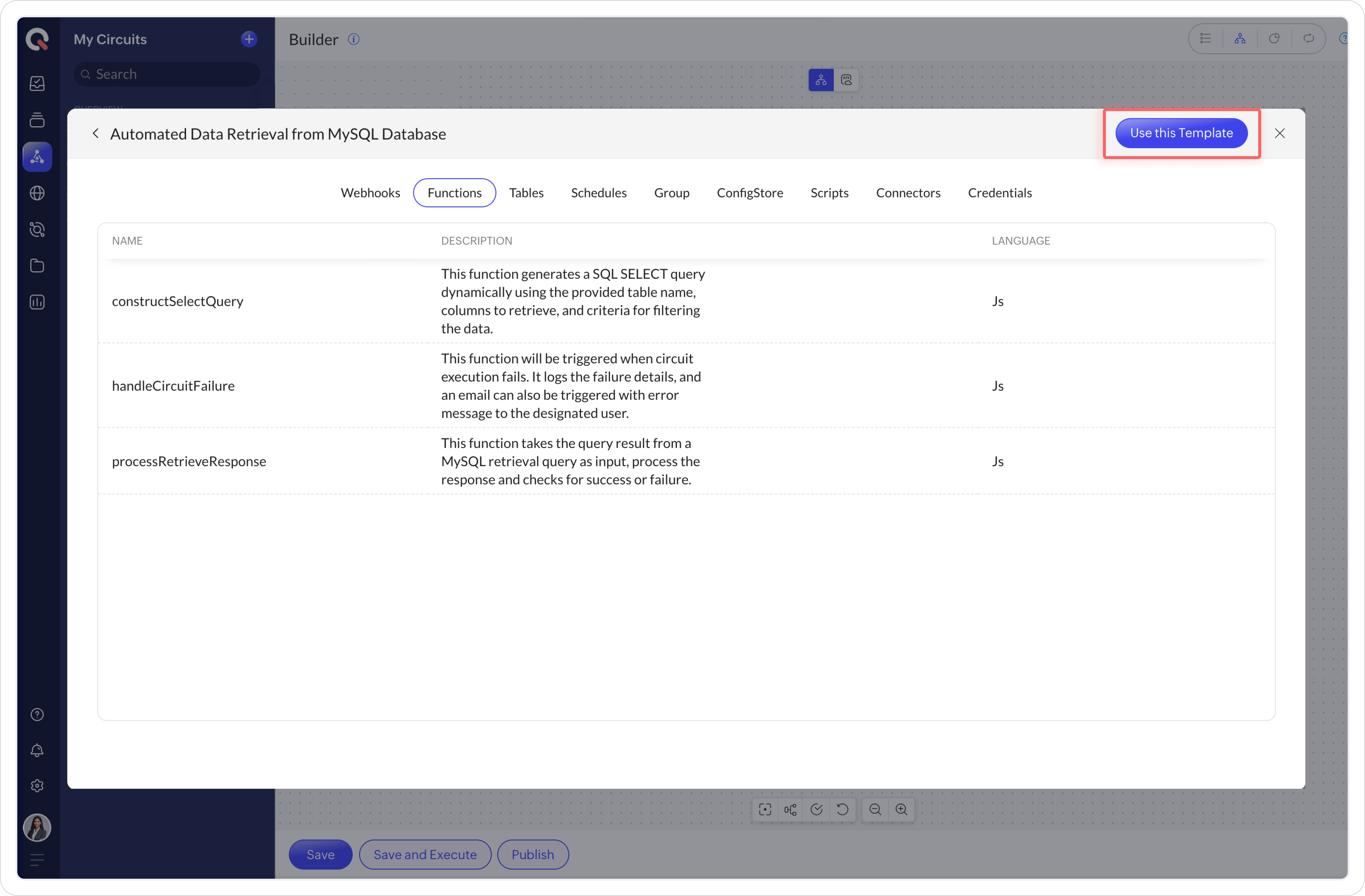This screenshot has height=896, width=1365.
Task: Click Save and Execute button
Action: (425, 854)
